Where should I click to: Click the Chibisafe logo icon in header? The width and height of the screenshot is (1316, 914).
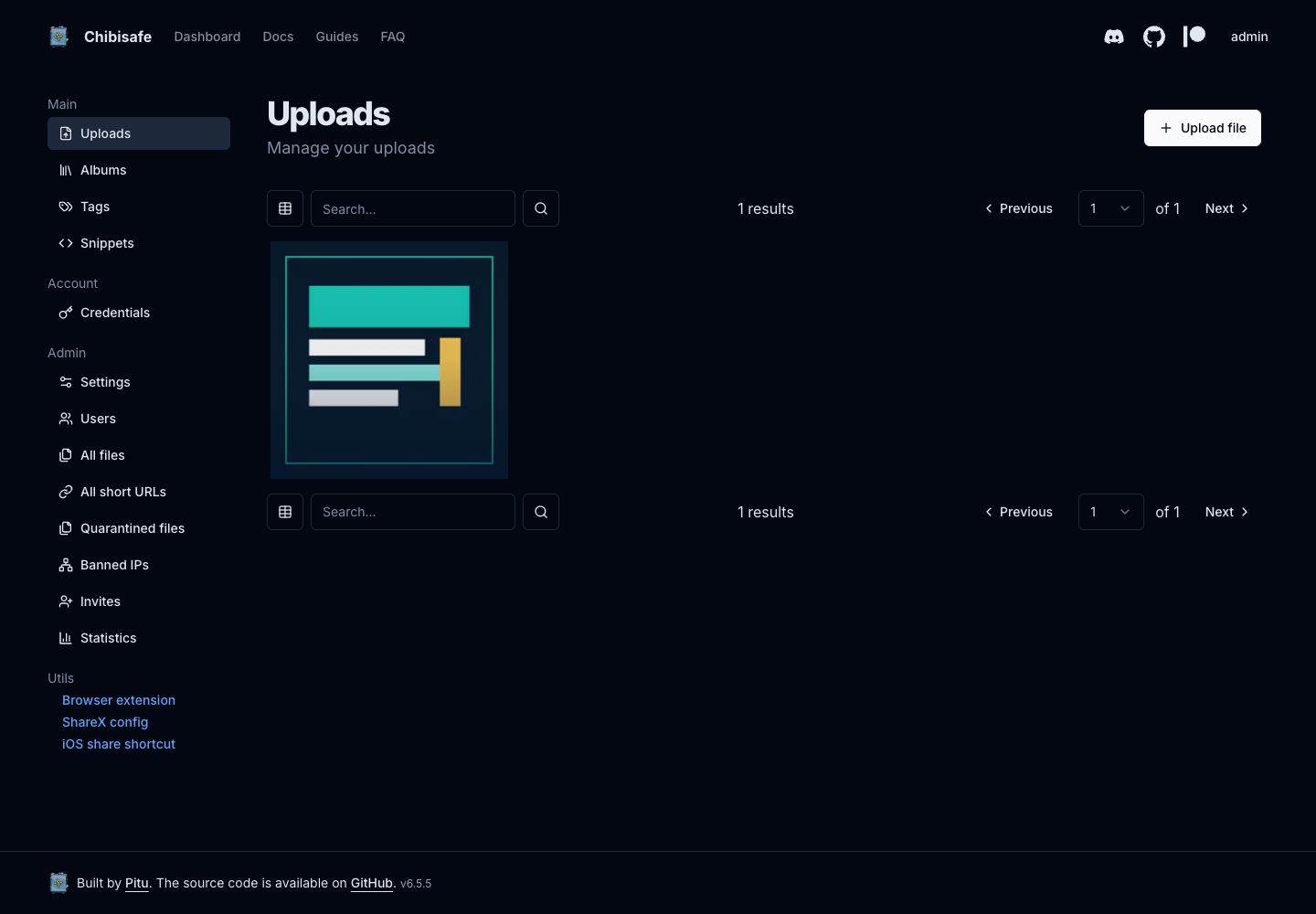point(58,37)
